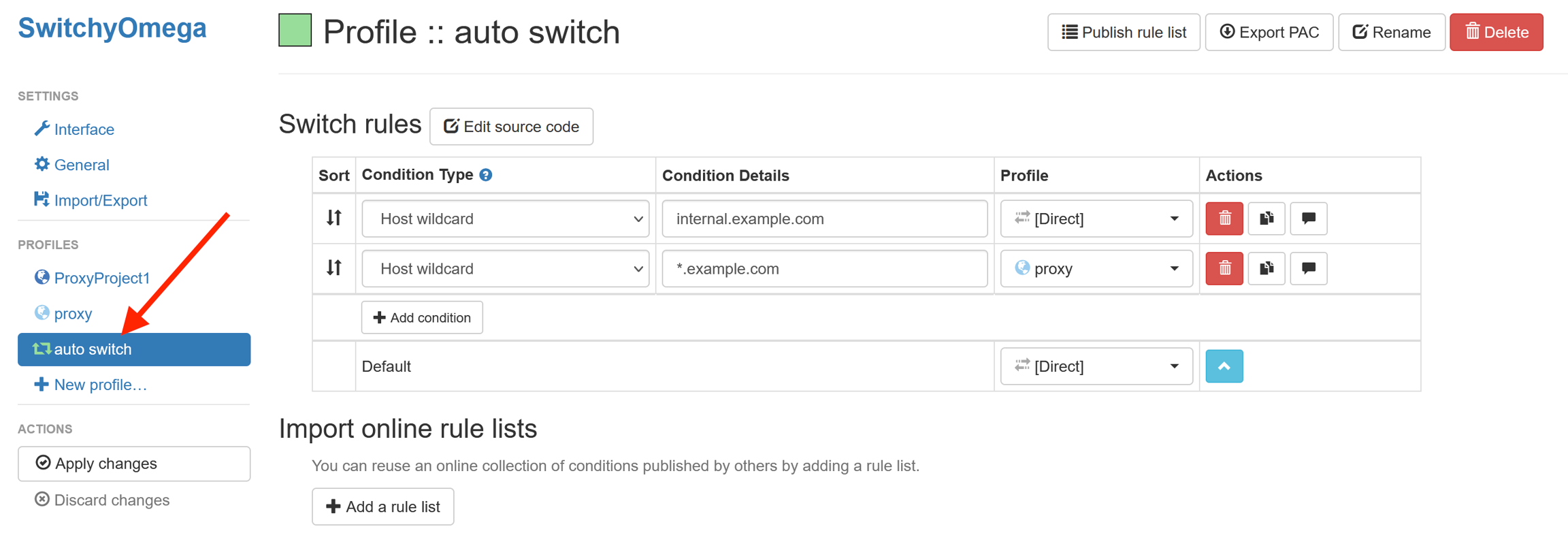Open the condition type dropdown for the first rule
This screenshot has width=1568, height=546.
pos(505,219)
